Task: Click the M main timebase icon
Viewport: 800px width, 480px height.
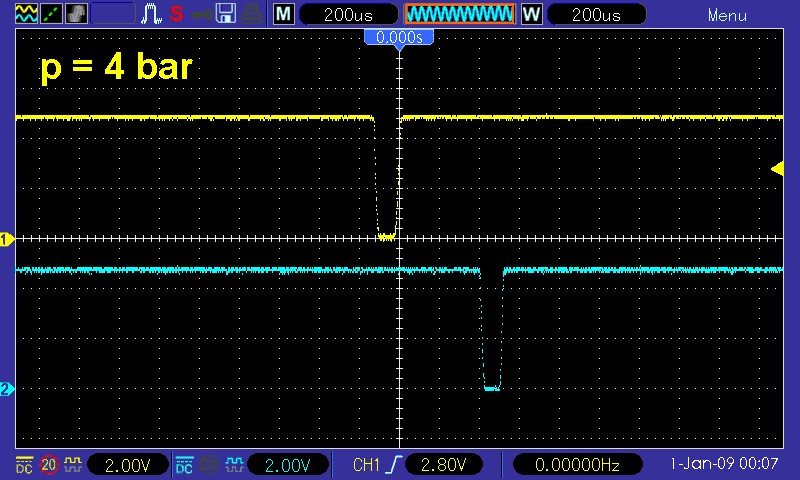Action: point(284,14)
